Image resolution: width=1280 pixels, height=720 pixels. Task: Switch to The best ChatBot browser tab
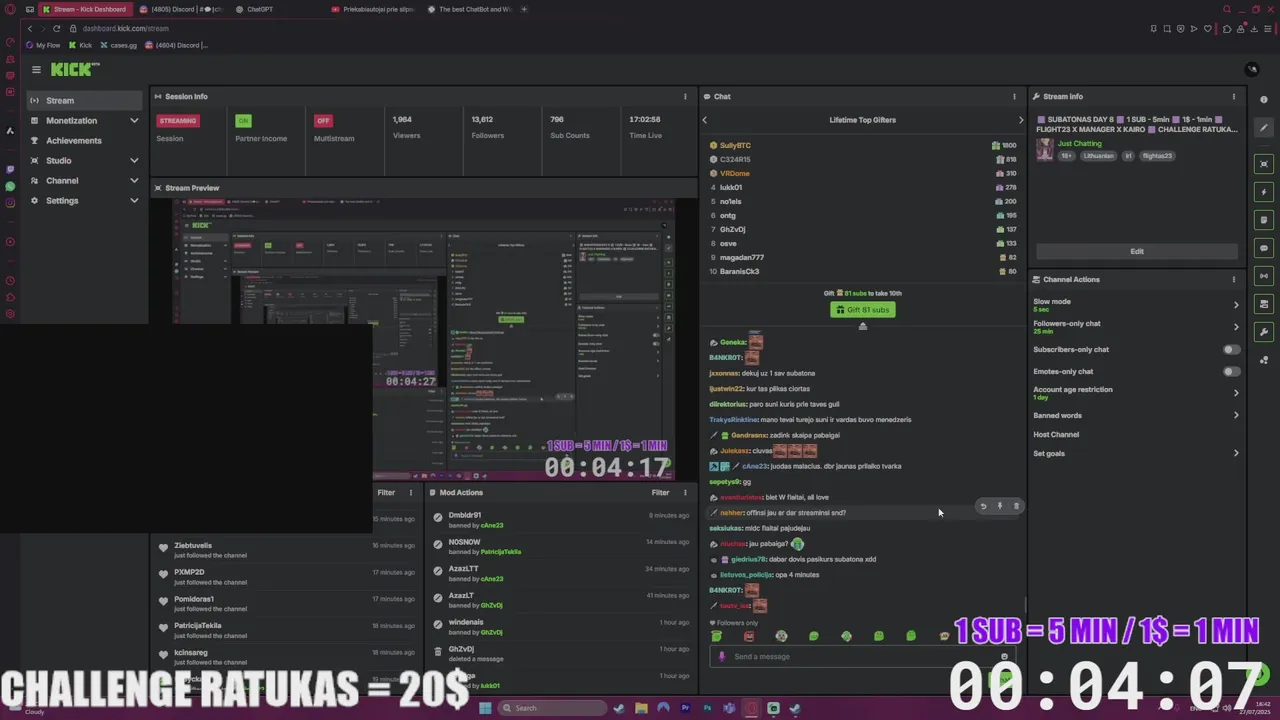[x=470, y=9]
